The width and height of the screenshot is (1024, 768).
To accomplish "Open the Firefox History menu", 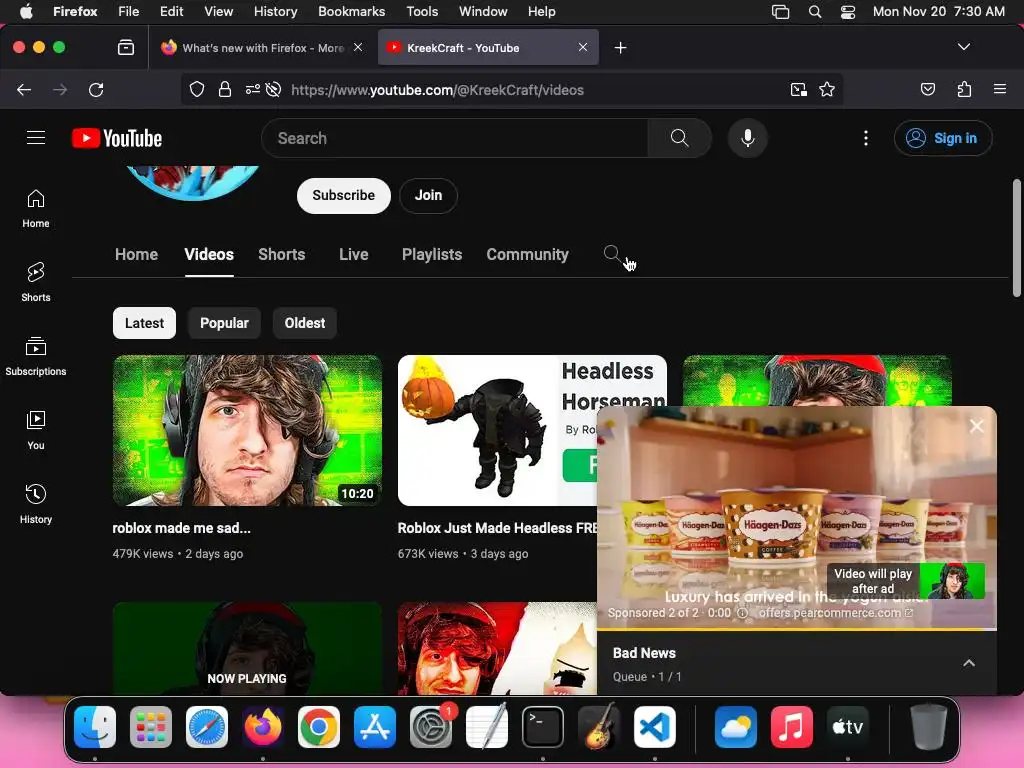I will 275,12.
